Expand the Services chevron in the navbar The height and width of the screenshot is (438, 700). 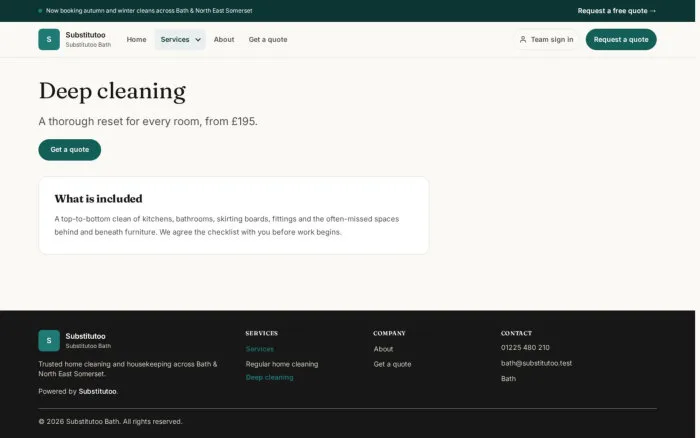198,40
